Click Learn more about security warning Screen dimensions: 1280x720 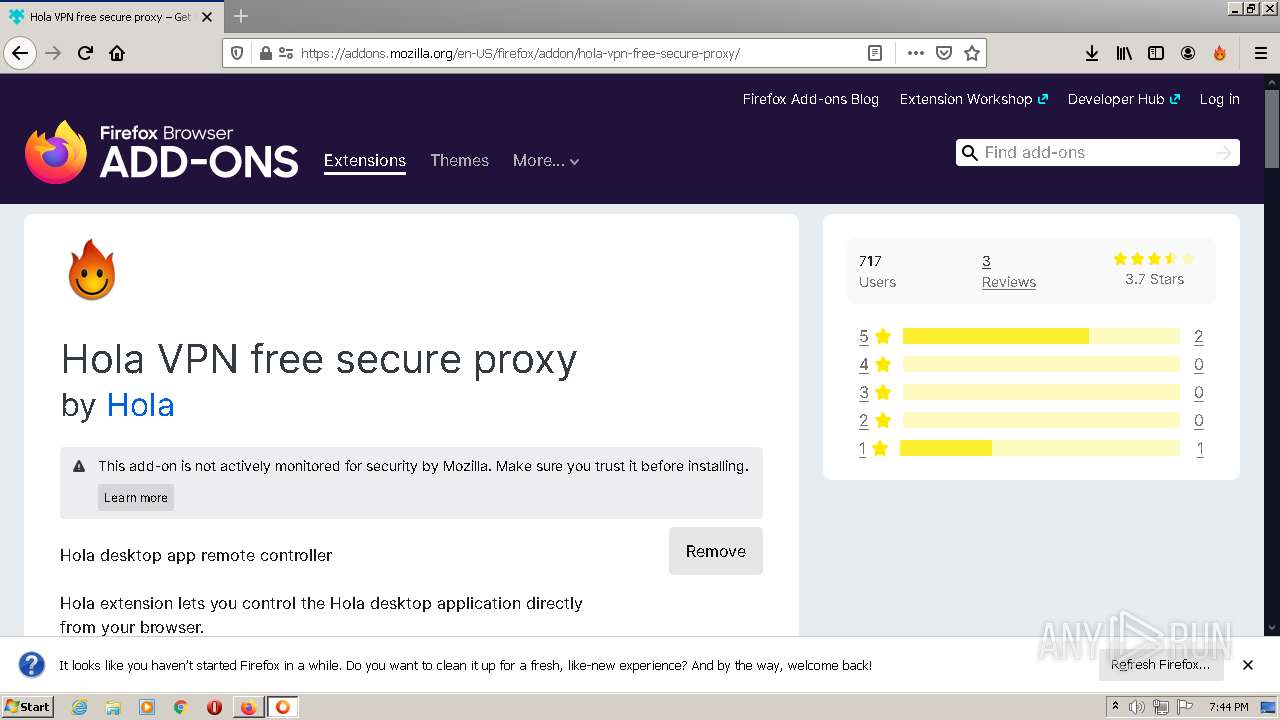[x=136, y=498]
